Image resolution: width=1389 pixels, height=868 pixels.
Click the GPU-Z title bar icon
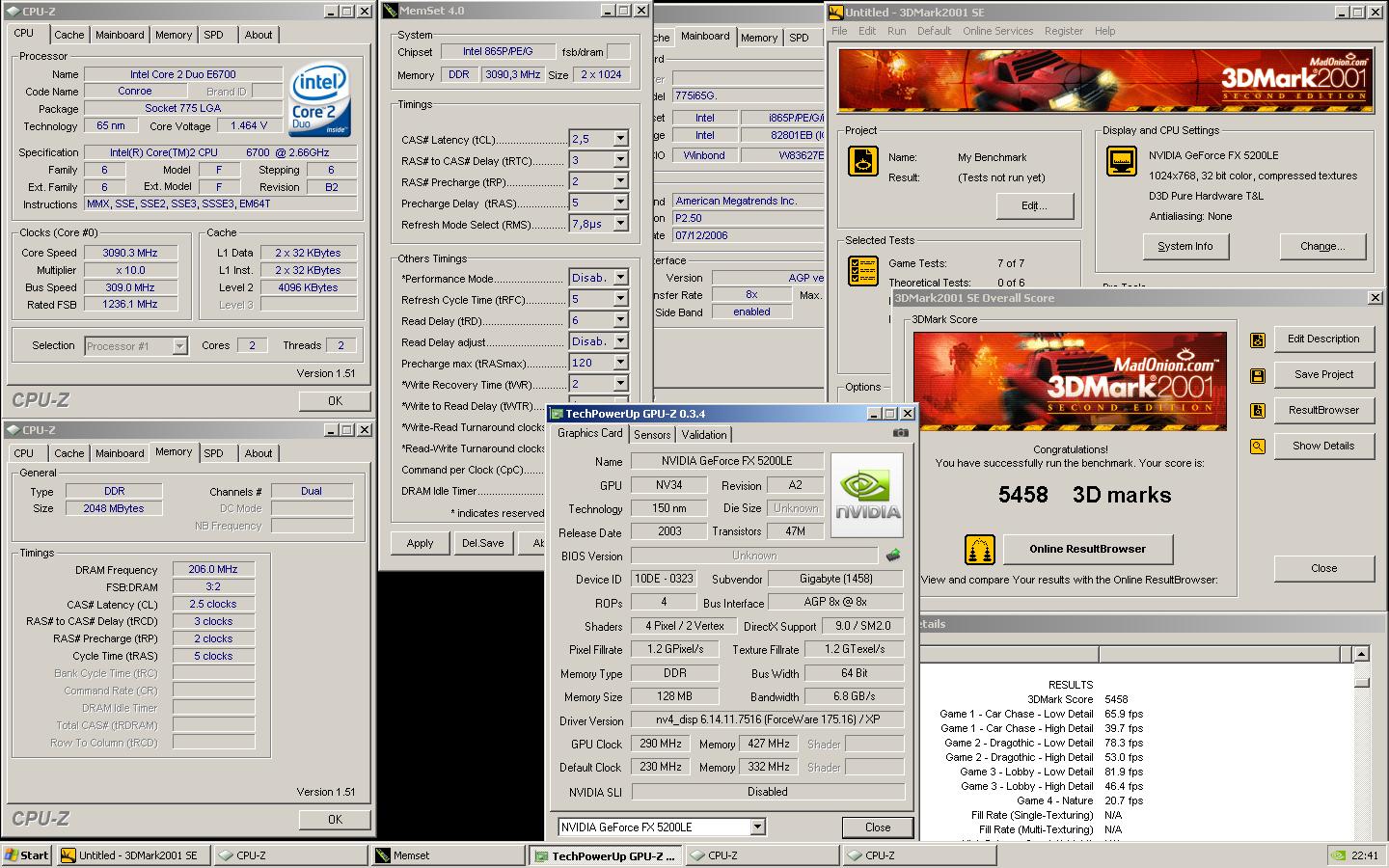coord(557,414)
